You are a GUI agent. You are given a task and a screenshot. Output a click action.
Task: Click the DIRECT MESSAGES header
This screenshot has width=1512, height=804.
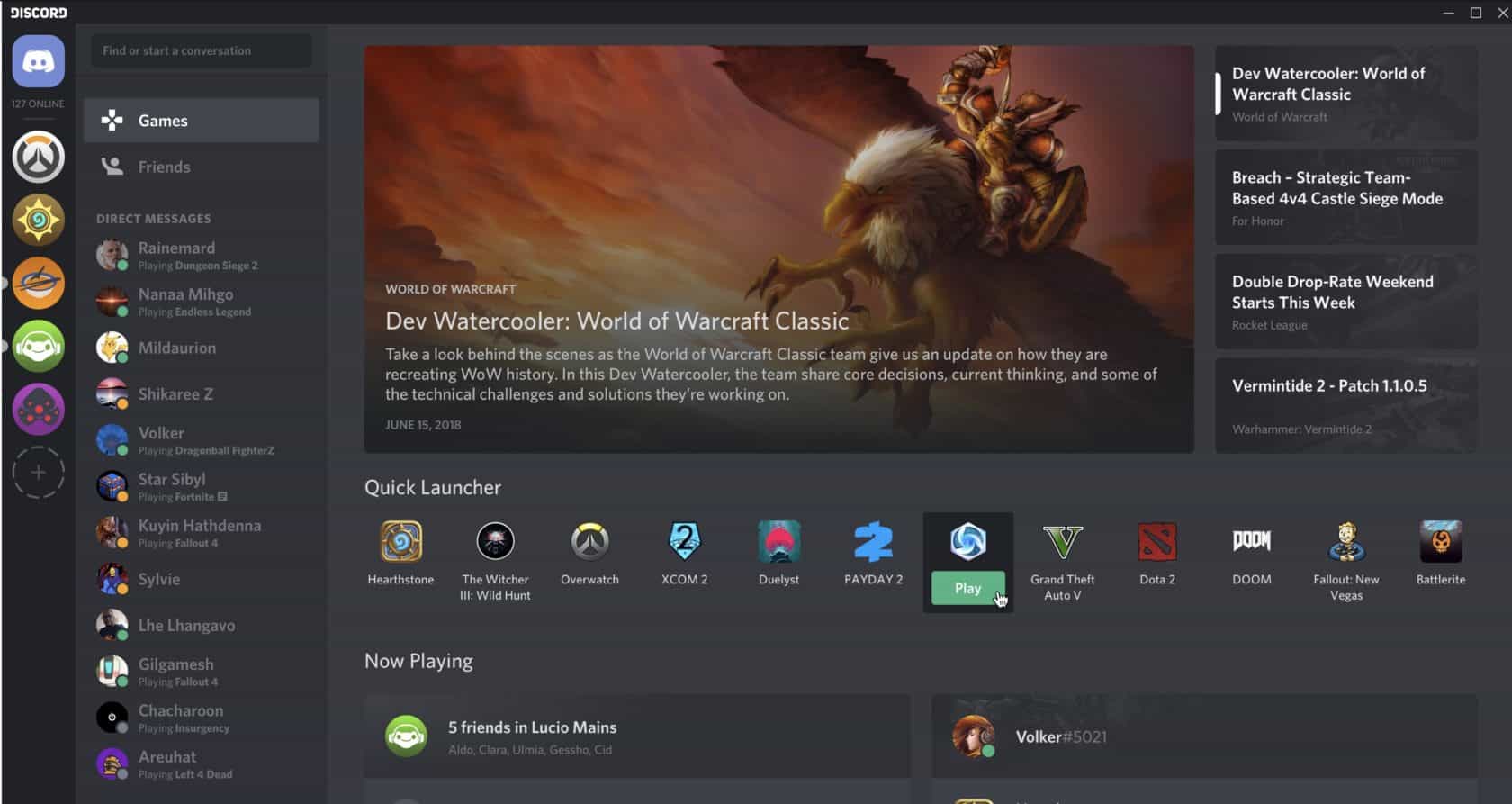pos(154,218)
